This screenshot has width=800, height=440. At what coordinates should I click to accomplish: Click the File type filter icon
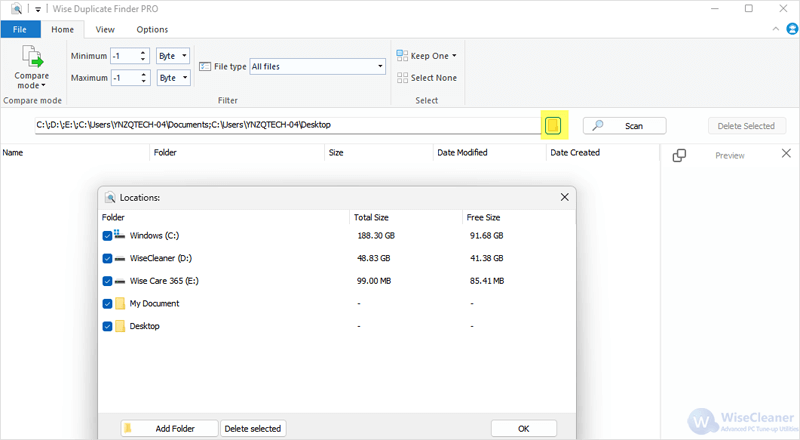pyautogui.click(x=205, y=66)
